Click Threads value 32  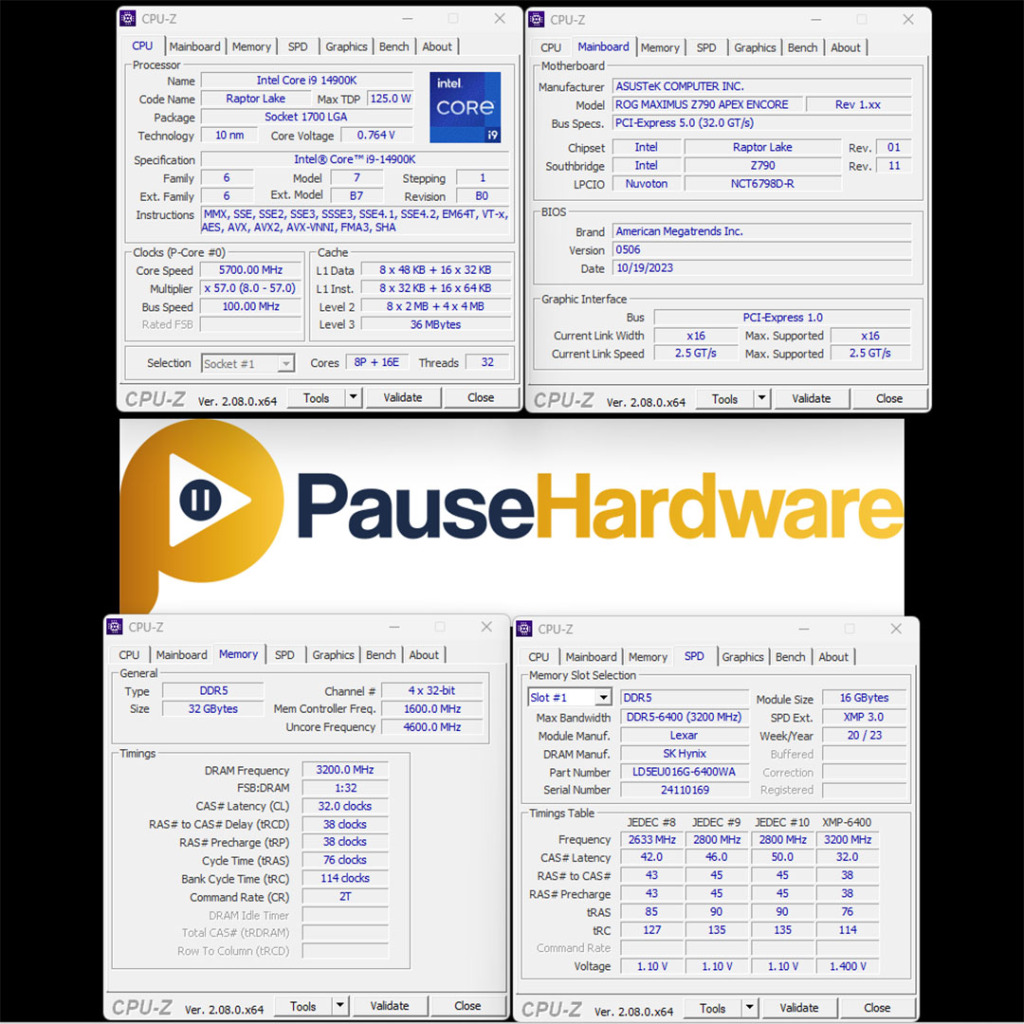point(487,362)
